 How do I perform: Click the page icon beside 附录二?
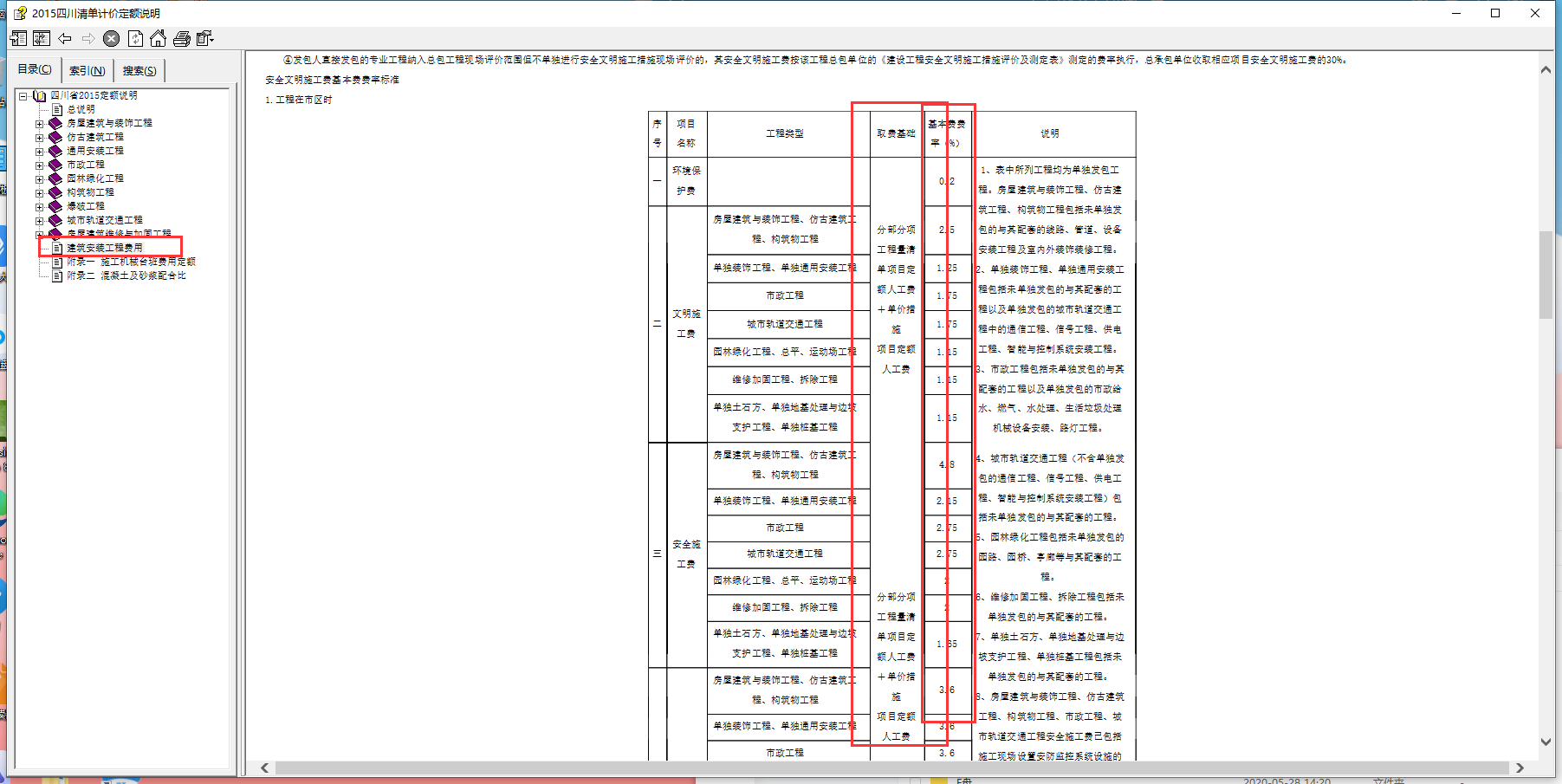coord(57,275)
